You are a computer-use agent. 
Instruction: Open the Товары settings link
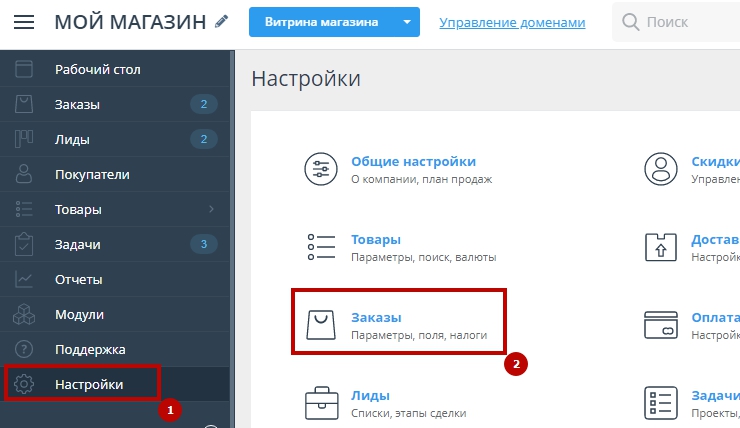coord(376,239)
